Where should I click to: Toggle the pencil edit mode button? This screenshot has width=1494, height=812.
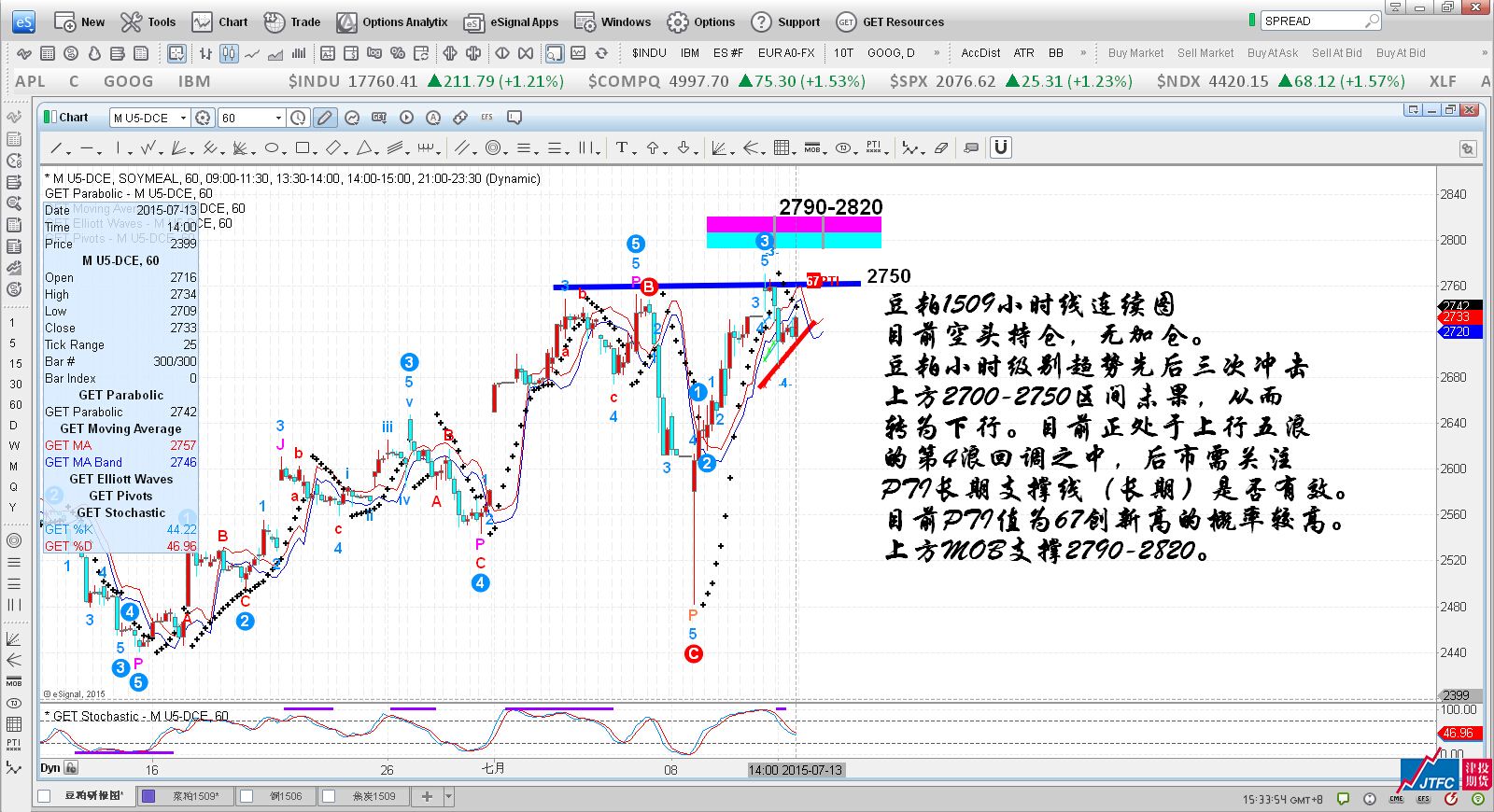coord(324,118)
